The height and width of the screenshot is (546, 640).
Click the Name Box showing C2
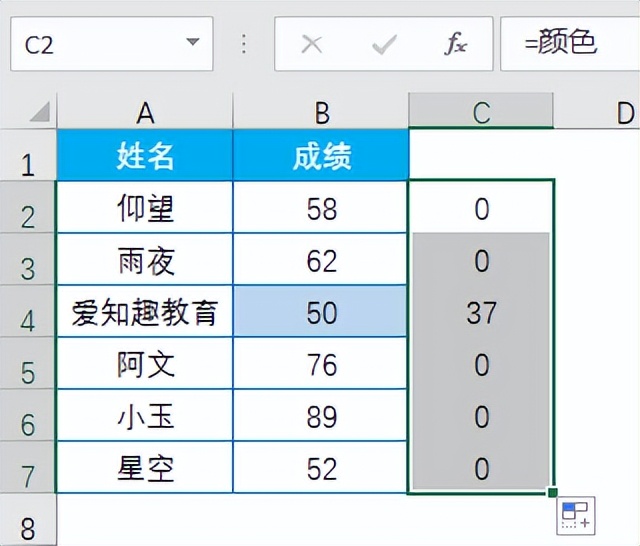point(111,44)
